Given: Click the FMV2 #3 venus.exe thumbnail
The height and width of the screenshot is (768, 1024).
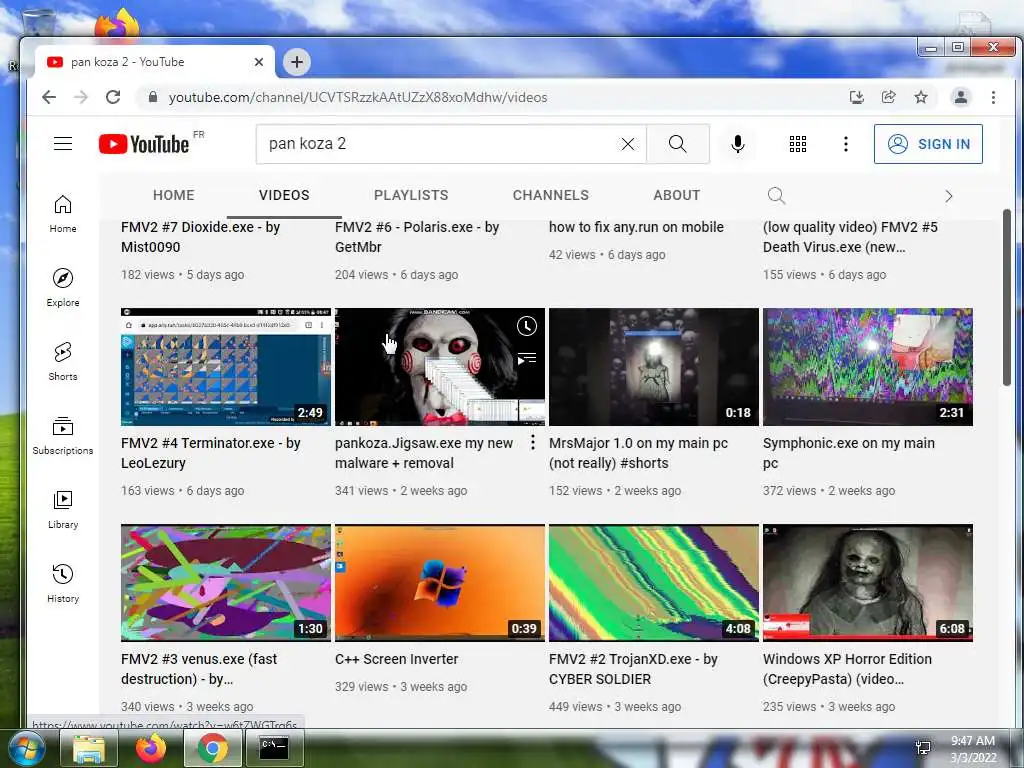Looking at the screenshot, I should point(226,583).
